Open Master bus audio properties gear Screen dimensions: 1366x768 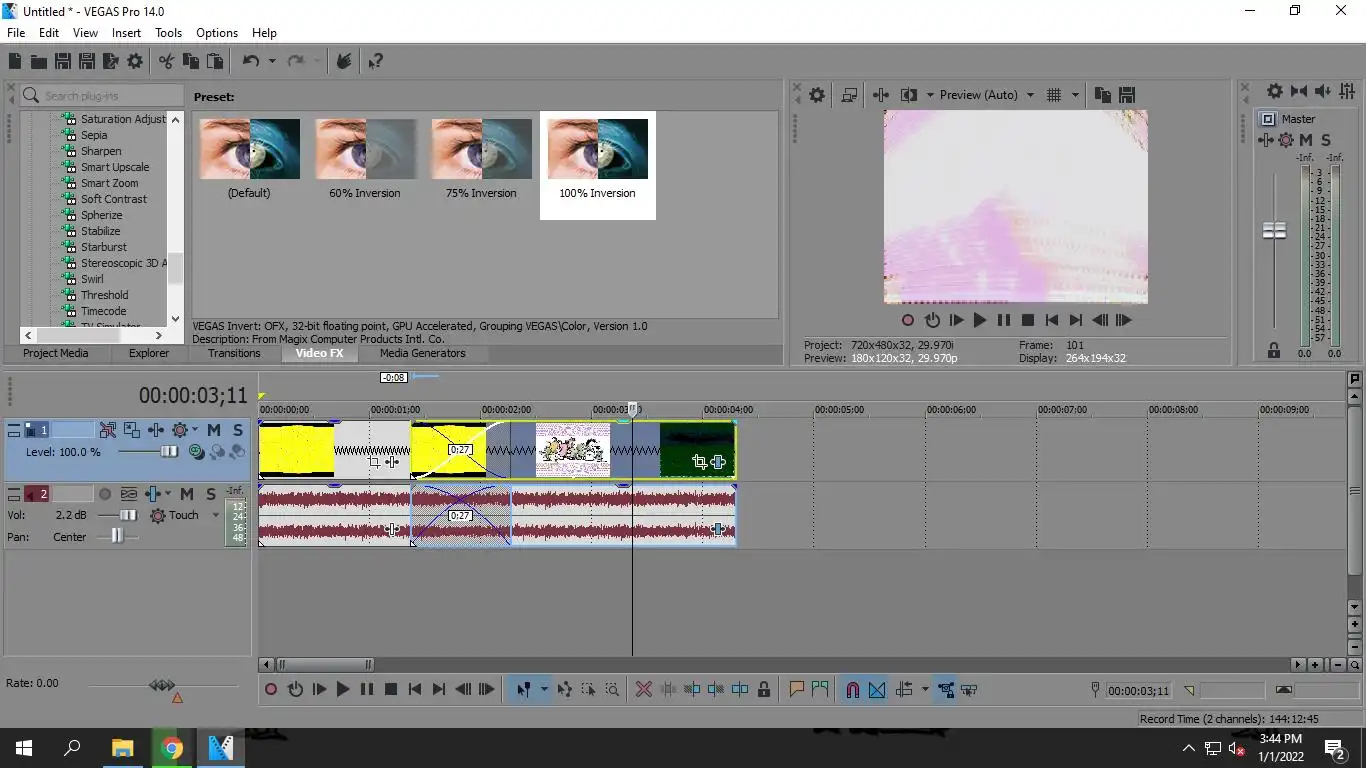(1274, 91)
